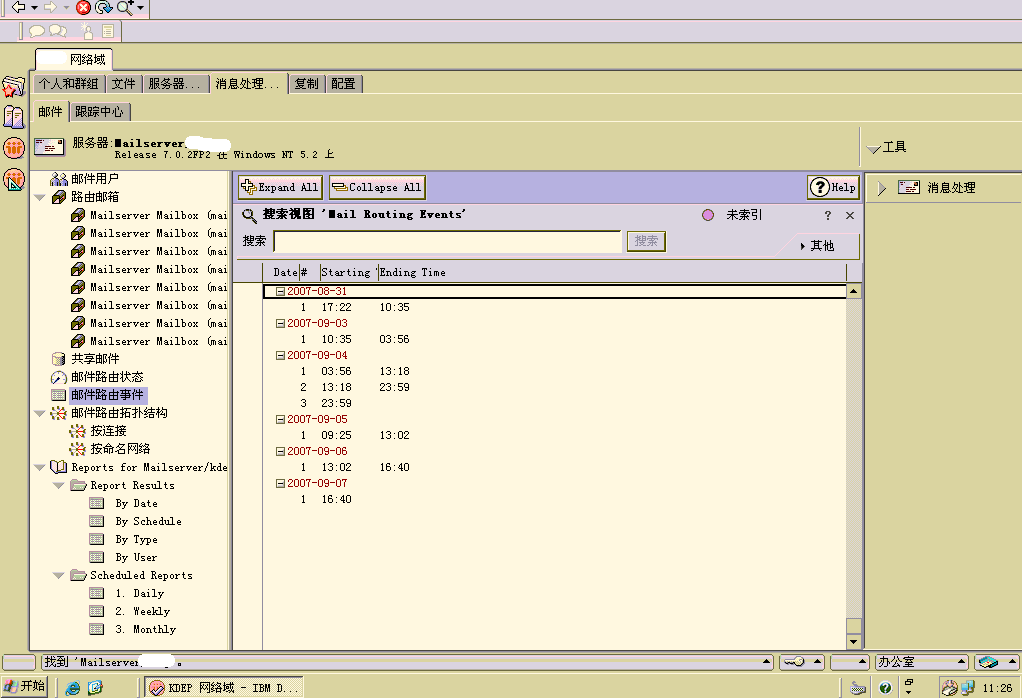Click the mail server envelope icon
Viewport: 1022px width, 698px height.
tap(49, 147)
